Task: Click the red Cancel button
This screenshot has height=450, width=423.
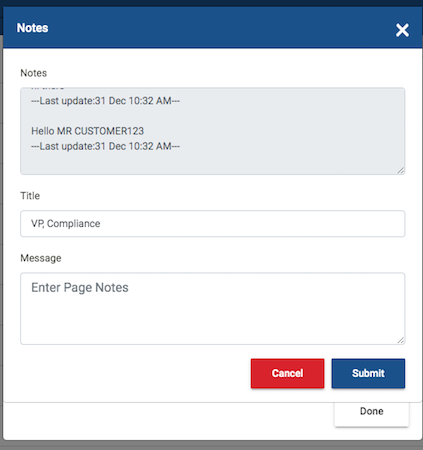Action: coord(287,373)
